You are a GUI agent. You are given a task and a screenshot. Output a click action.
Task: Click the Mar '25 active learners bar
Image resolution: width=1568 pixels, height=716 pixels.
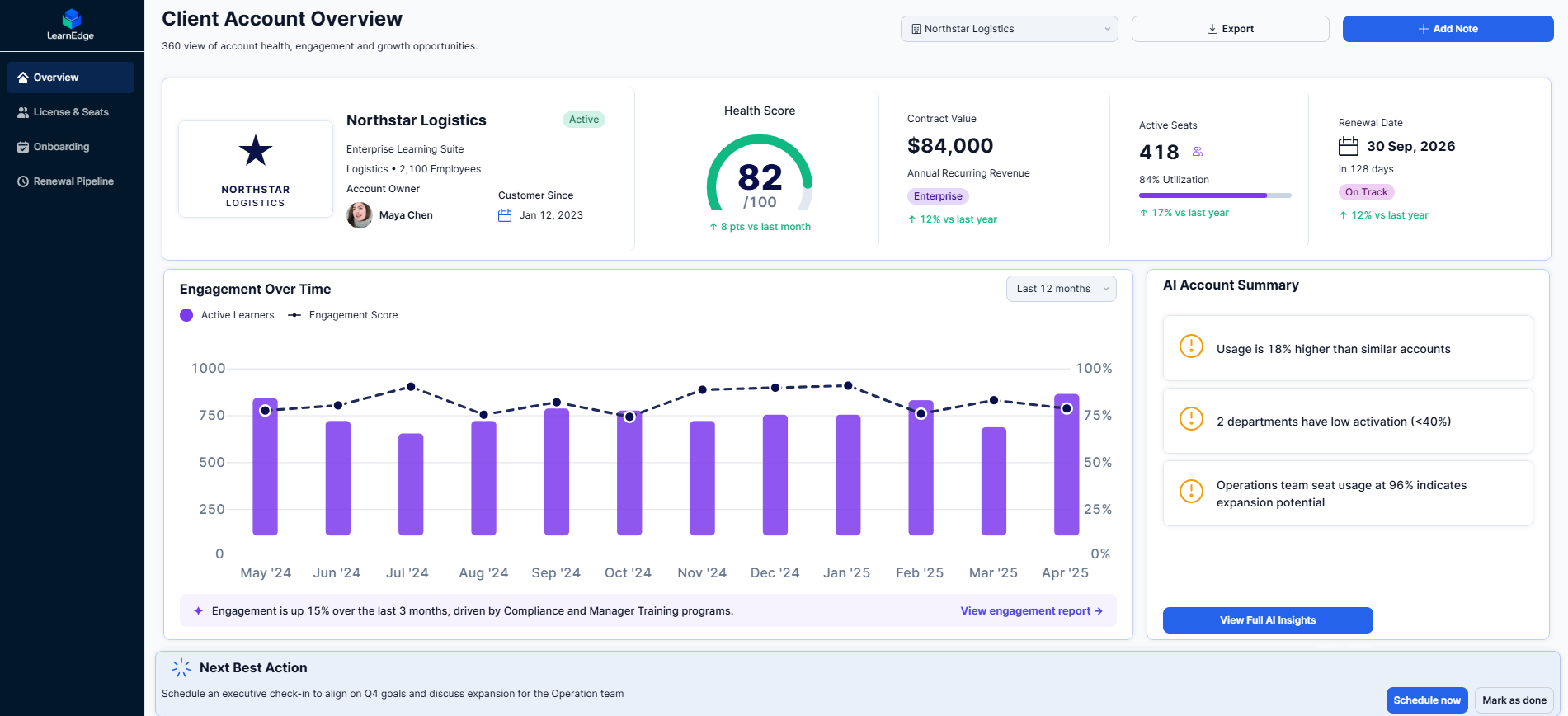click(x=994, y=481)
